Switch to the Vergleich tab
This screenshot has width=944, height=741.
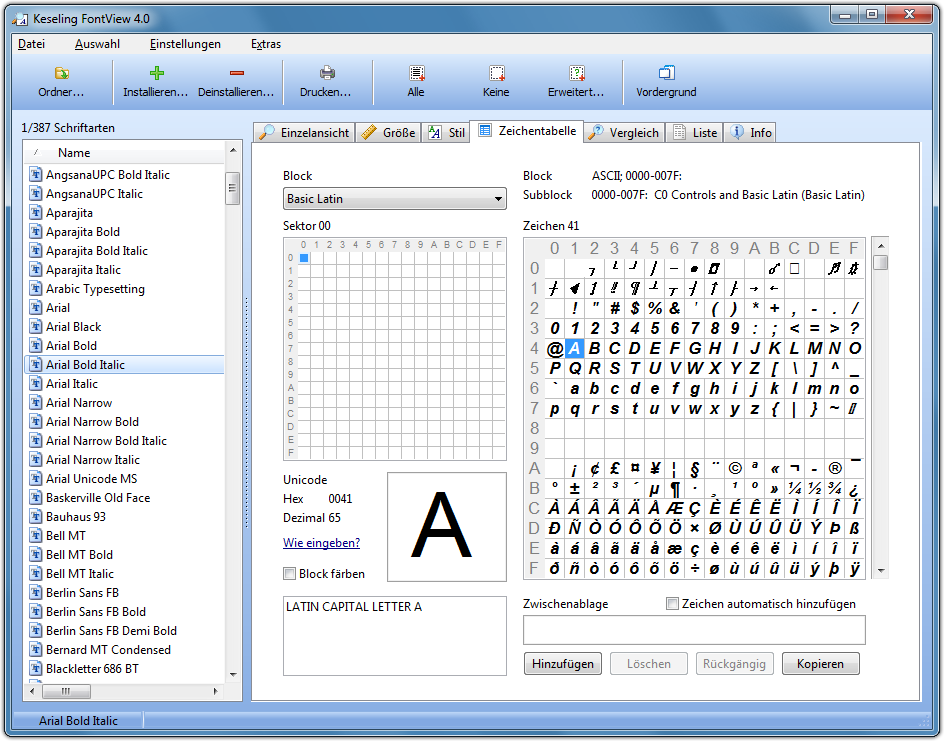click(x=624, y=132)
